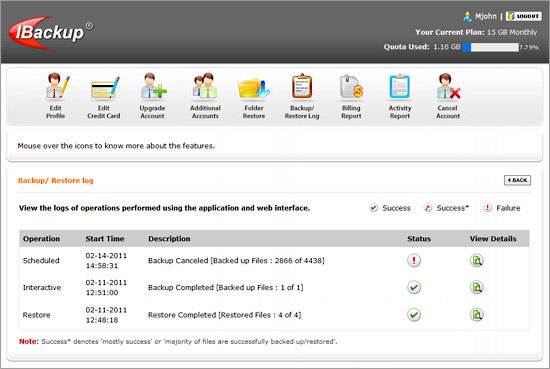This screenshot has height=369, width=550.
Task: View the Billing Report icon
Action: point(351,86)
